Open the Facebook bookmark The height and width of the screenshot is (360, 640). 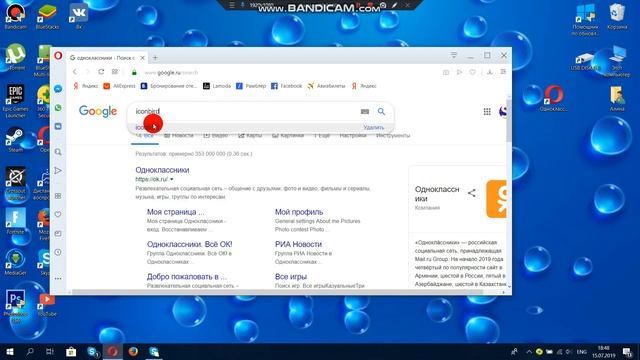coord(287,86)
